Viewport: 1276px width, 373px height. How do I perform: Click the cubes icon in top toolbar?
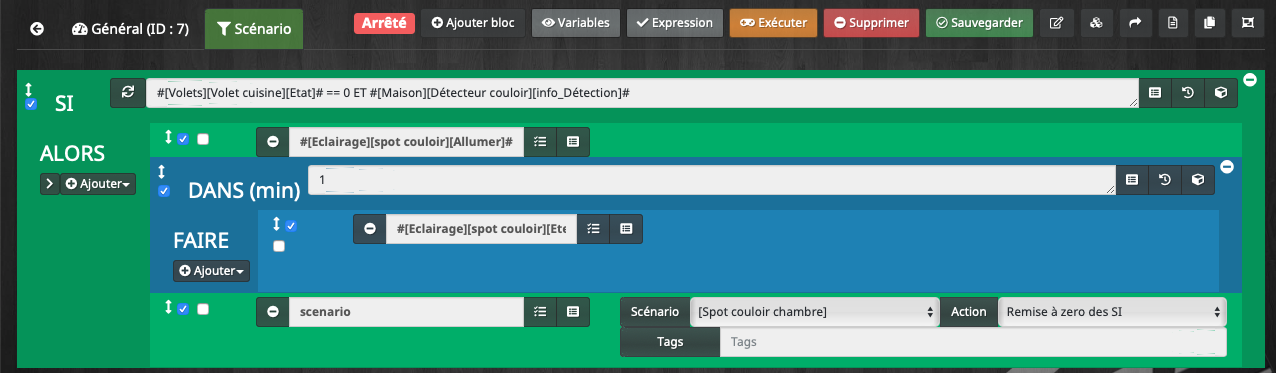tap(1096, 22)
